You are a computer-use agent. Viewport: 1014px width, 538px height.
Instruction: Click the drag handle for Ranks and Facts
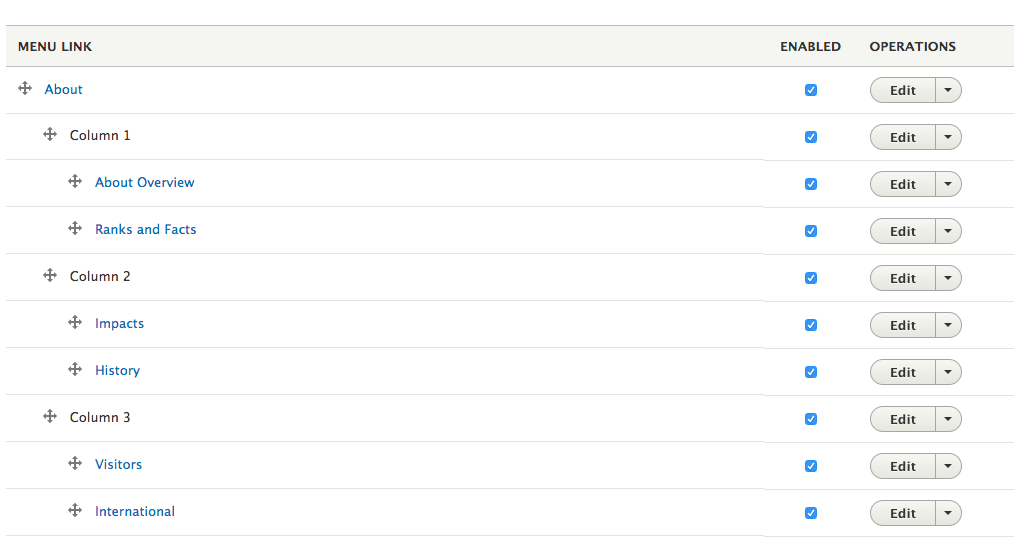click(75, 229)
